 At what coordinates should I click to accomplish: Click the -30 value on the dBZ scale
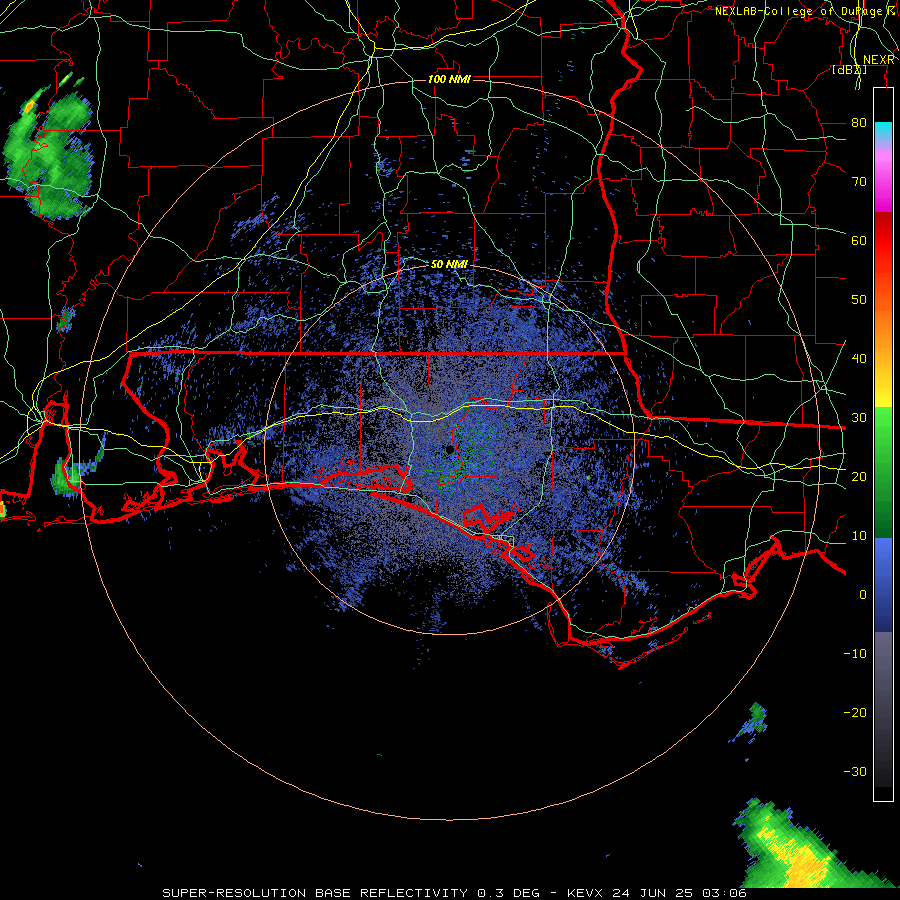(855, 771)
